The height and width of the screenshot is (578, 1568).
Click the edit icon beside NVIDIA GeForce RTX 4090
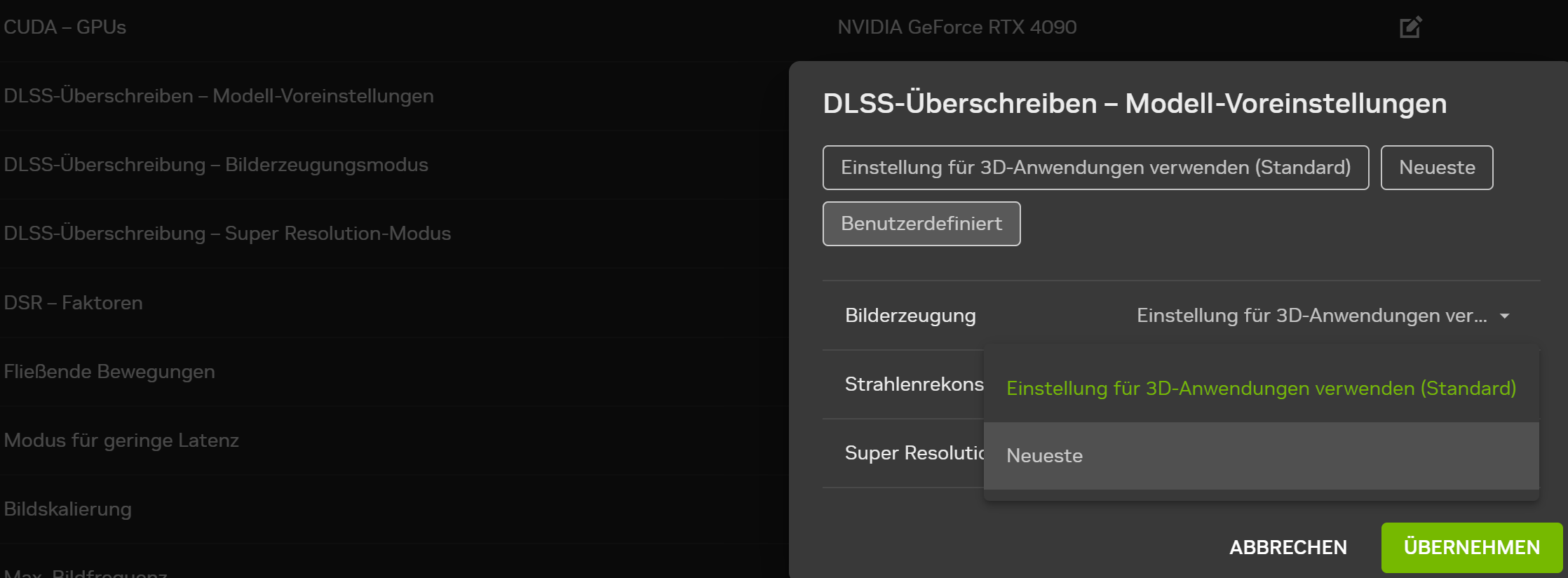[1410, 27]
